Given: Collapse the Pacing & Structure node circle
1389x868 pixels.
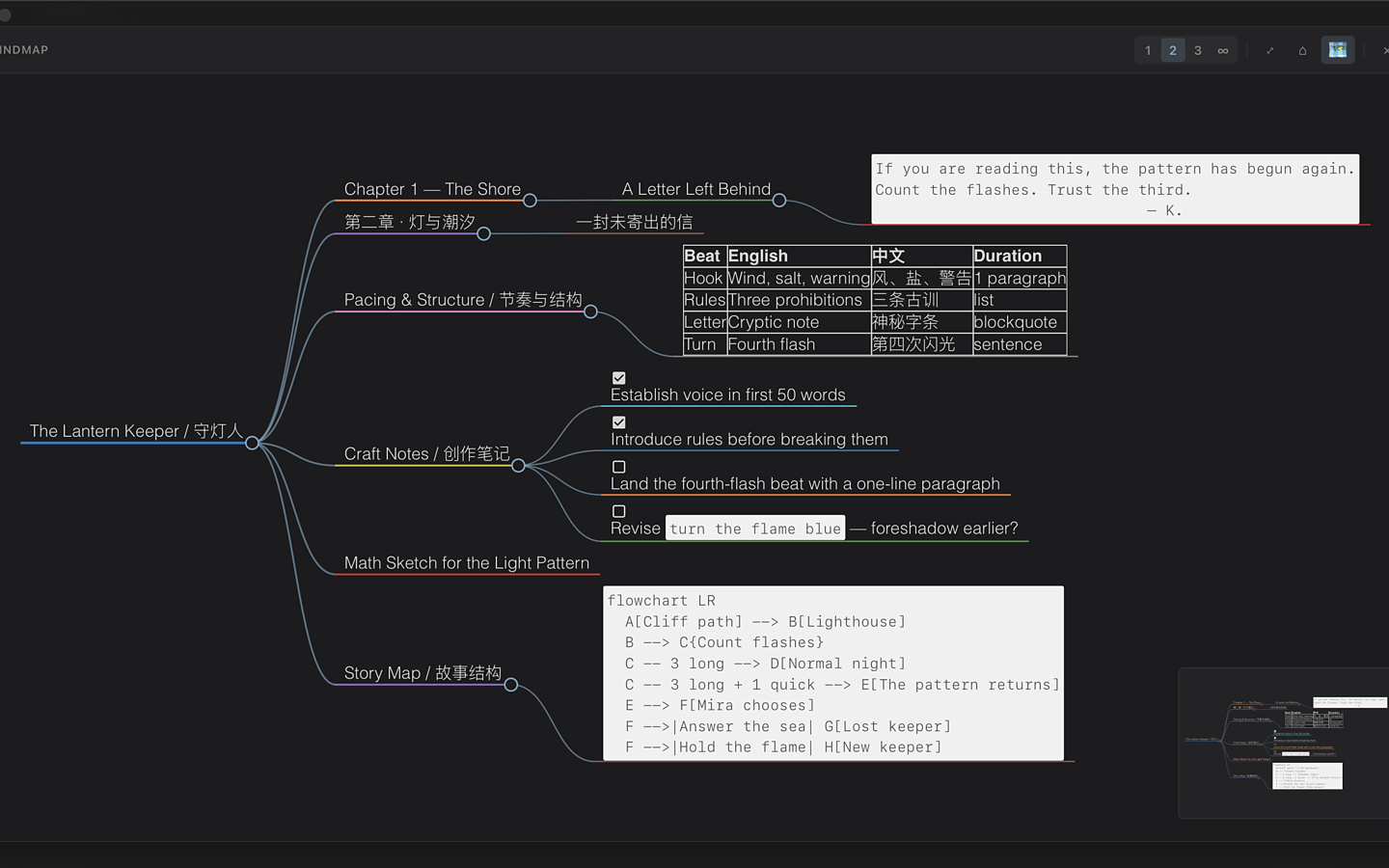Looking at the screenshot, I should click(590, 312).
